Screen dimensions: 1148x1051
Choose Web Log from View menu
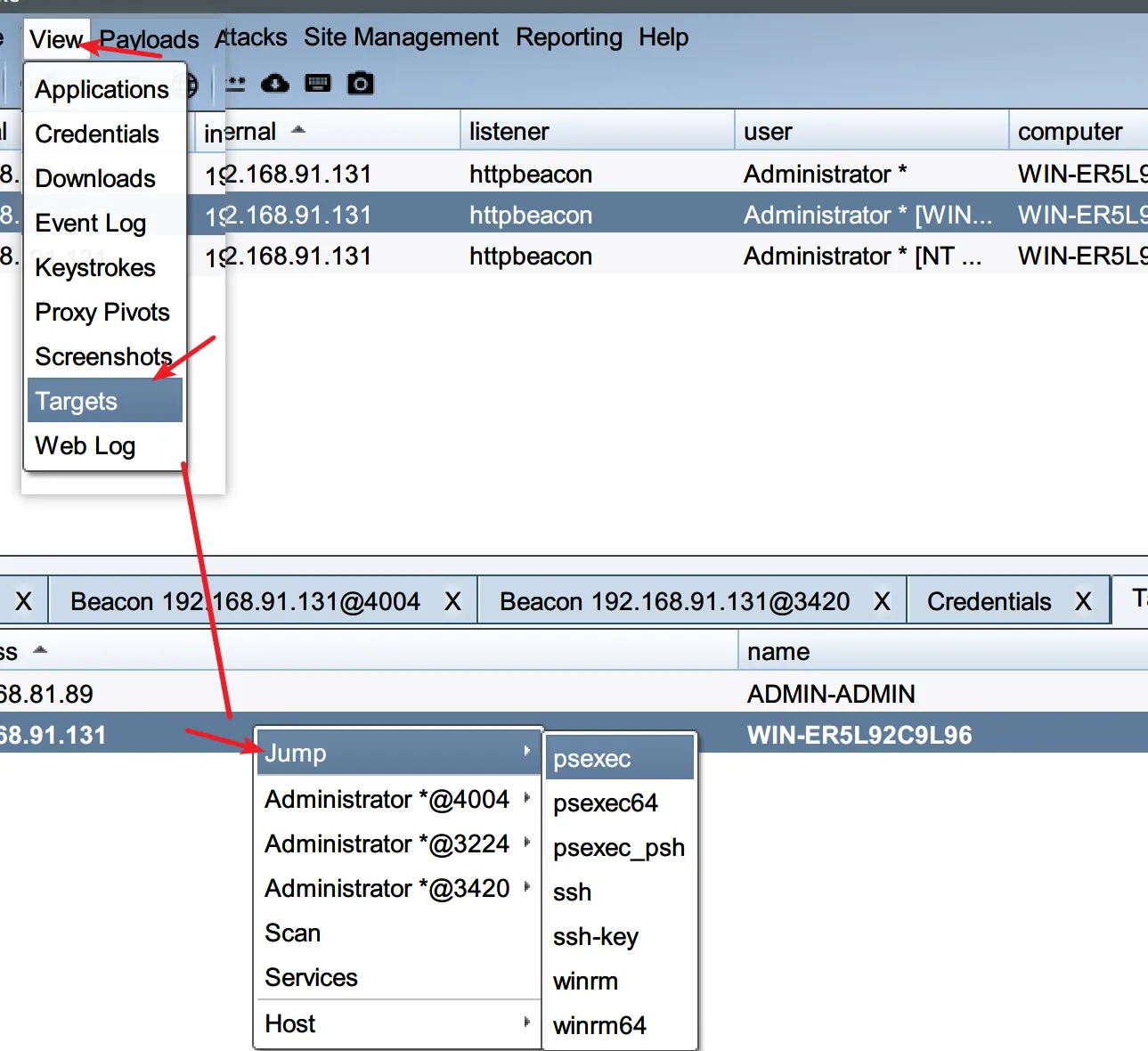(x=104, y=445)
